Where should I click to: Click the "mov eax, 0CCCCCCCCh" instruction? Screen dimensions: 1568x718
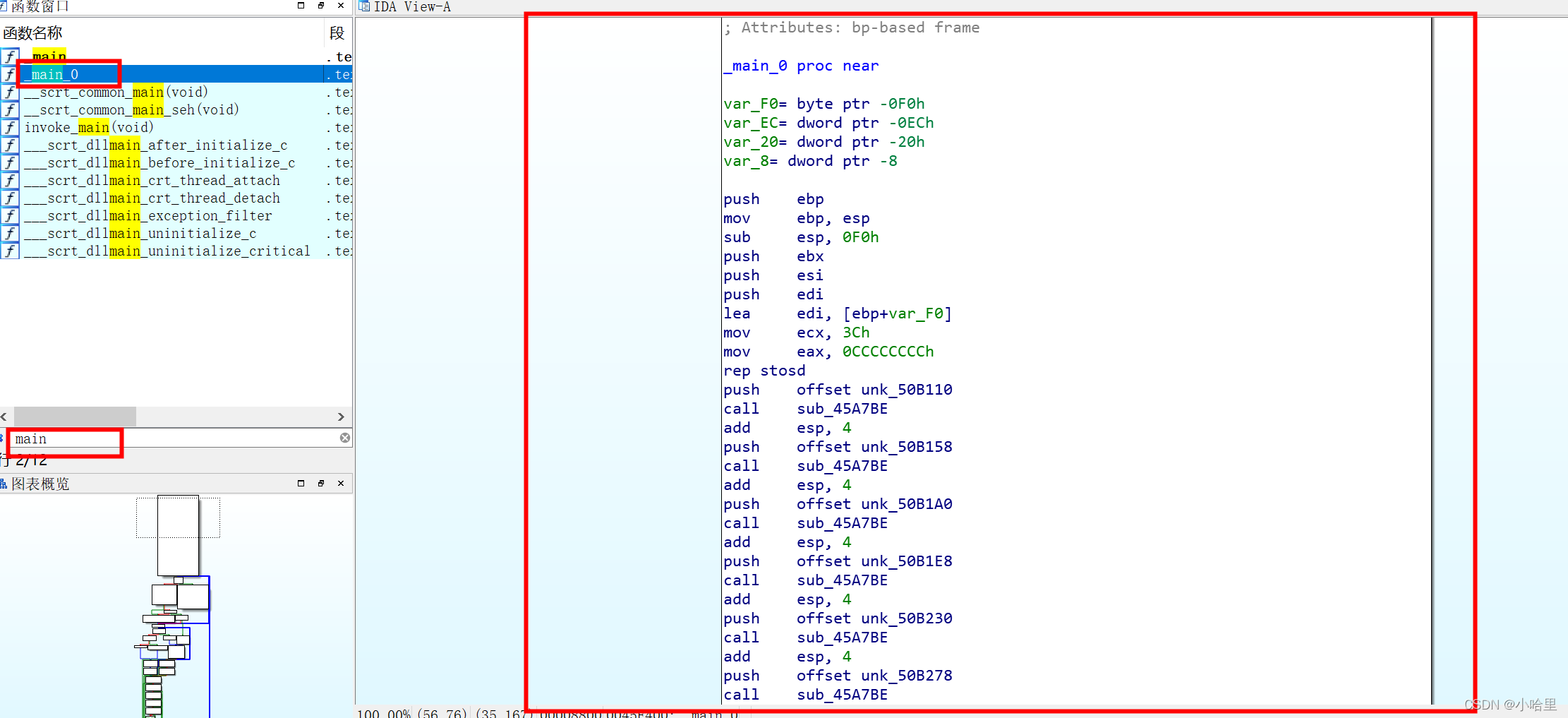(x=828, y=352)
